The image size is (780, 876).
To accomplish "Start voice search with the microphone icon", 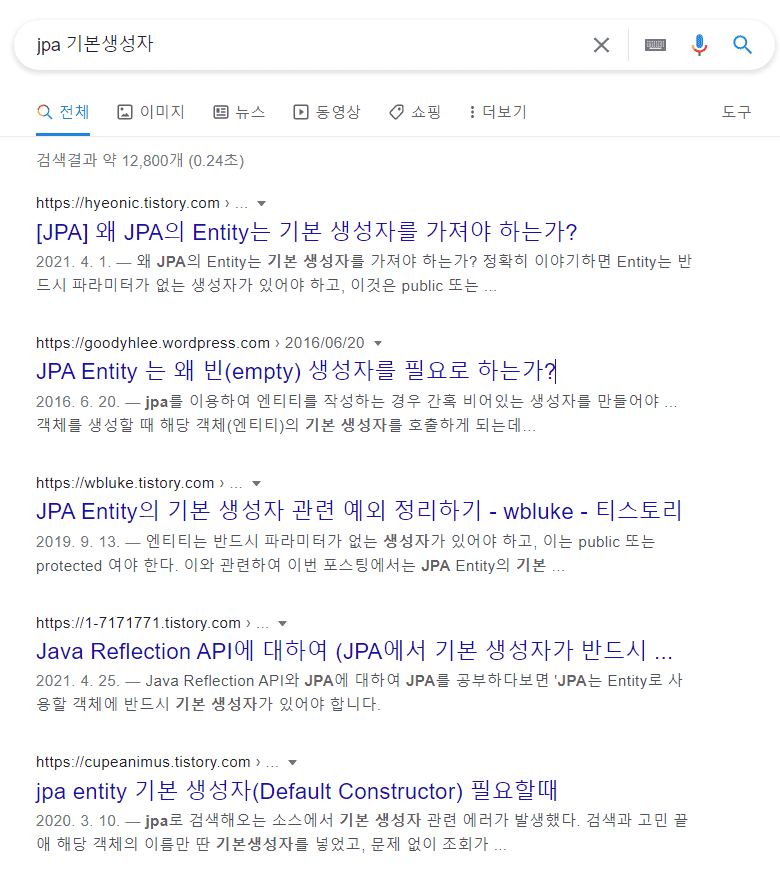I will [x=699, y=45].
